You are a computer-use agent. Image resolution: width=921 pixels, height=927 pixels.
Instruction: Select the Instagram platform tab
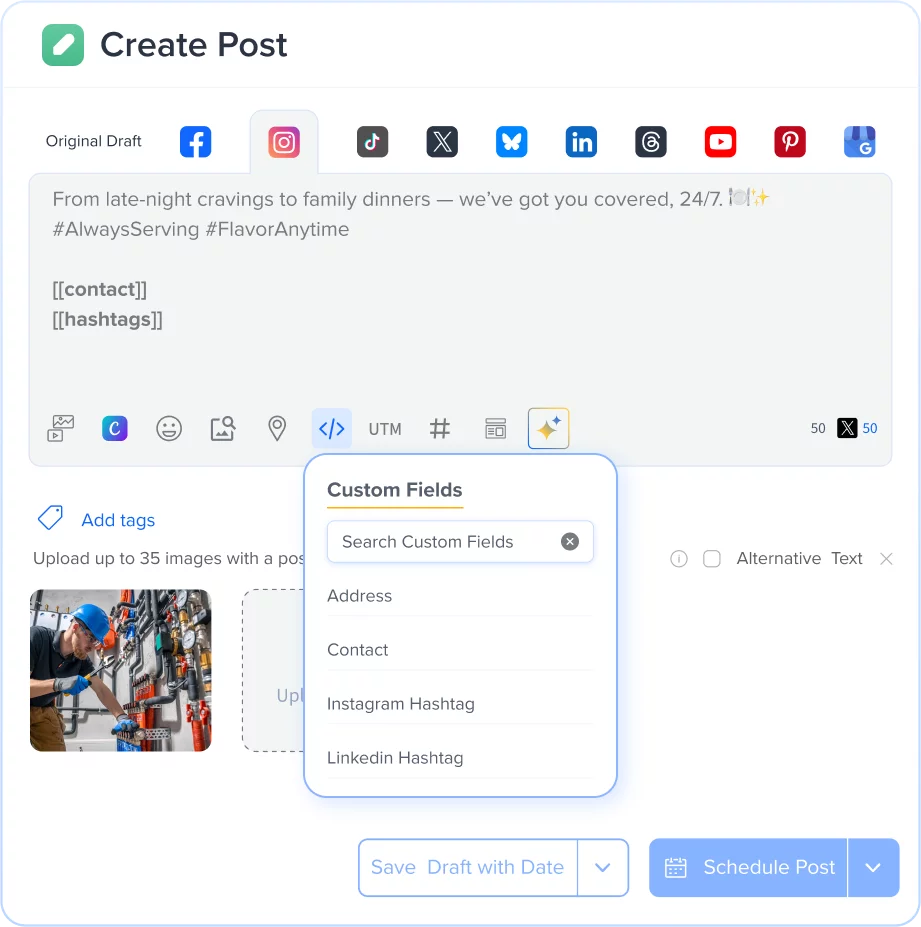tap(283, 141)
